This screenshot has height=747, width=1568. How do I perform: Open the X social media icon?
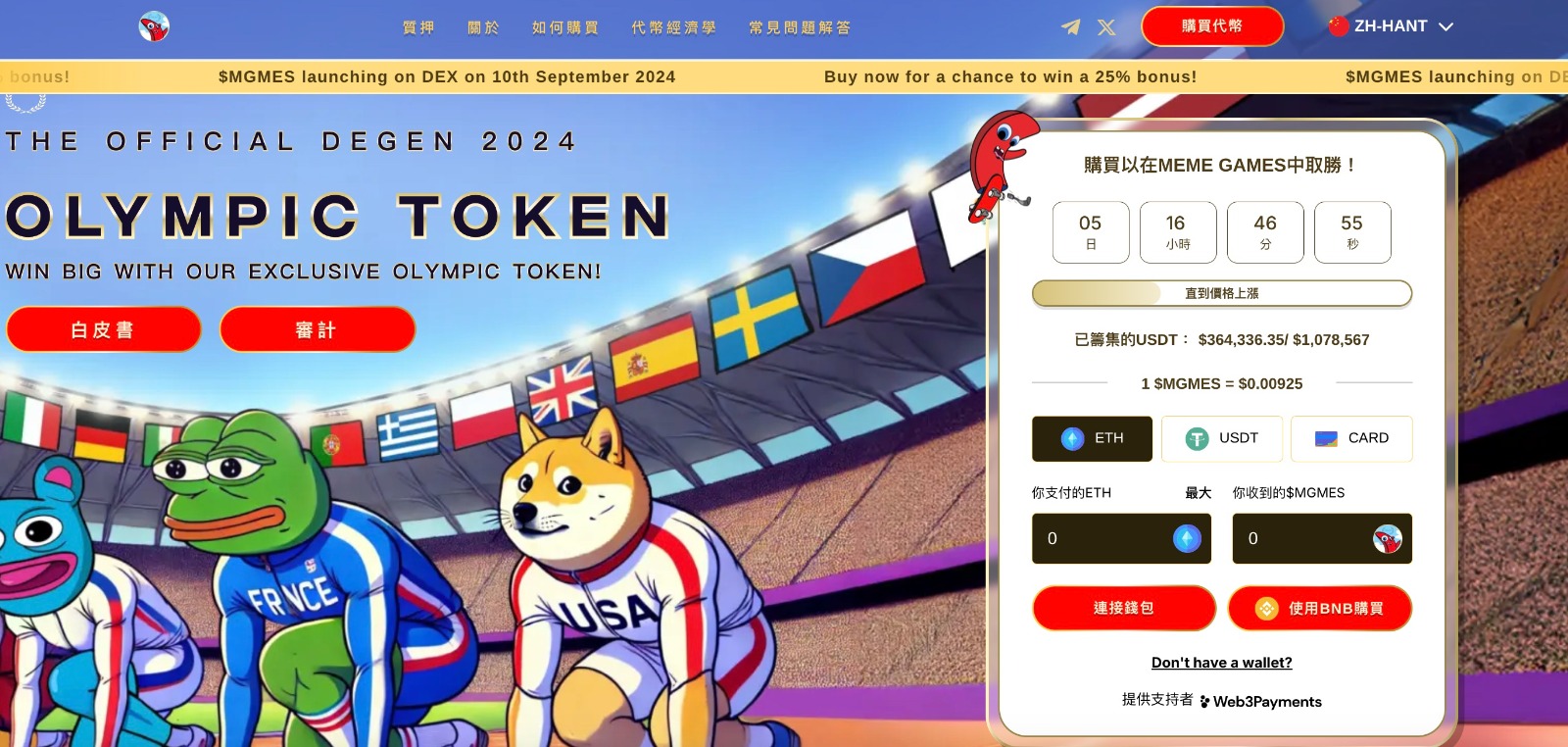tap(1106, 27)
